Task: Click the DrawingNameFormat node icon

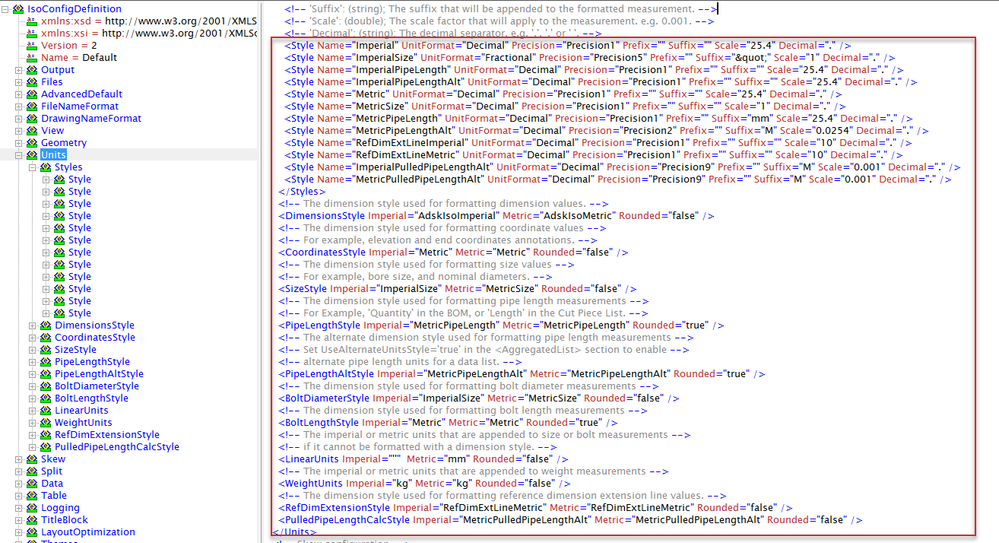Action: click(x=31, y=118)
